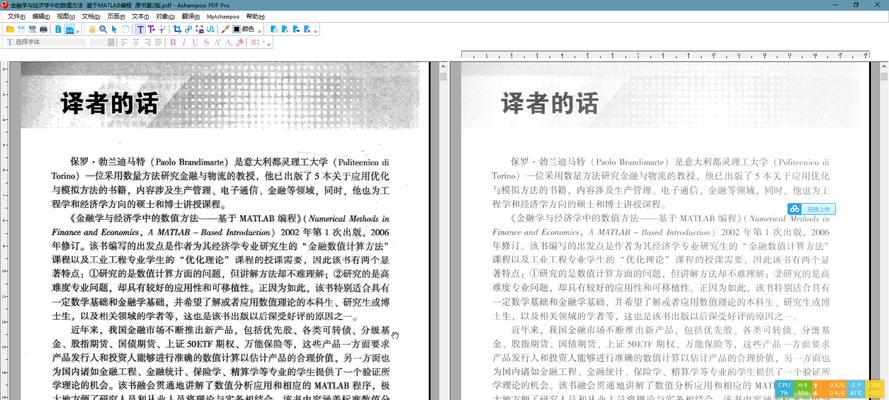This screenshot has height=400, width=889.
Task: Select the arrow pointer selection tool
Action: [114, 29]
